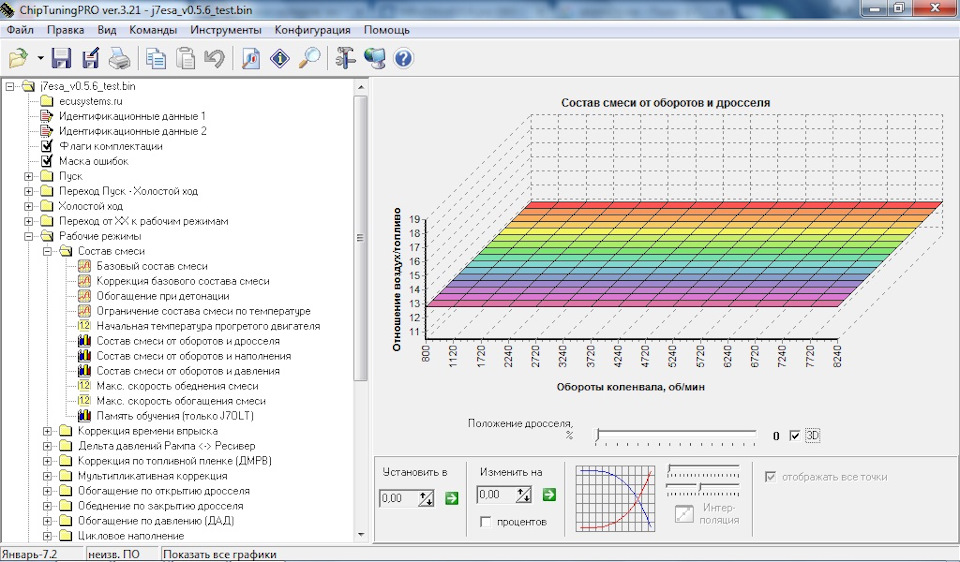This screenshot has width=960, height=562.
Task: Select Обогащение при детонации item
Action: [163, 296]
